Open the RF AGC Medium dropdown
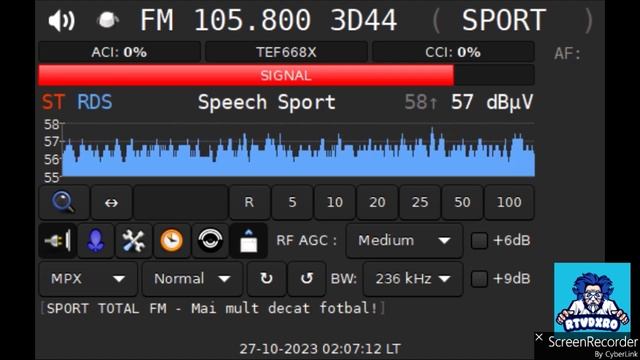This screenshot has height=360, width=640. [404, 240]
